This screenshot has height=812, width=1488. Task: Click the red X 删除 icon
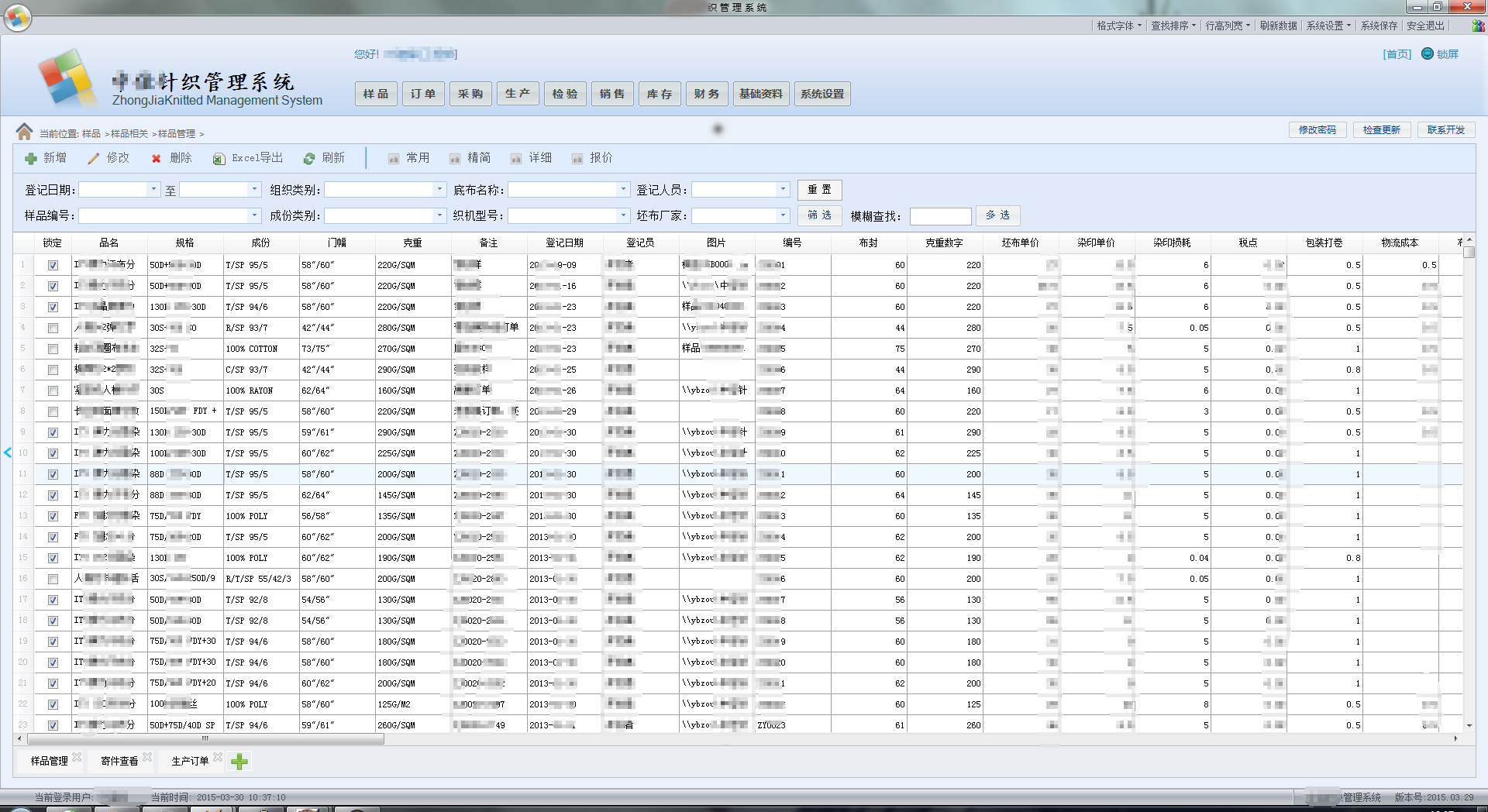pos(157,159)
